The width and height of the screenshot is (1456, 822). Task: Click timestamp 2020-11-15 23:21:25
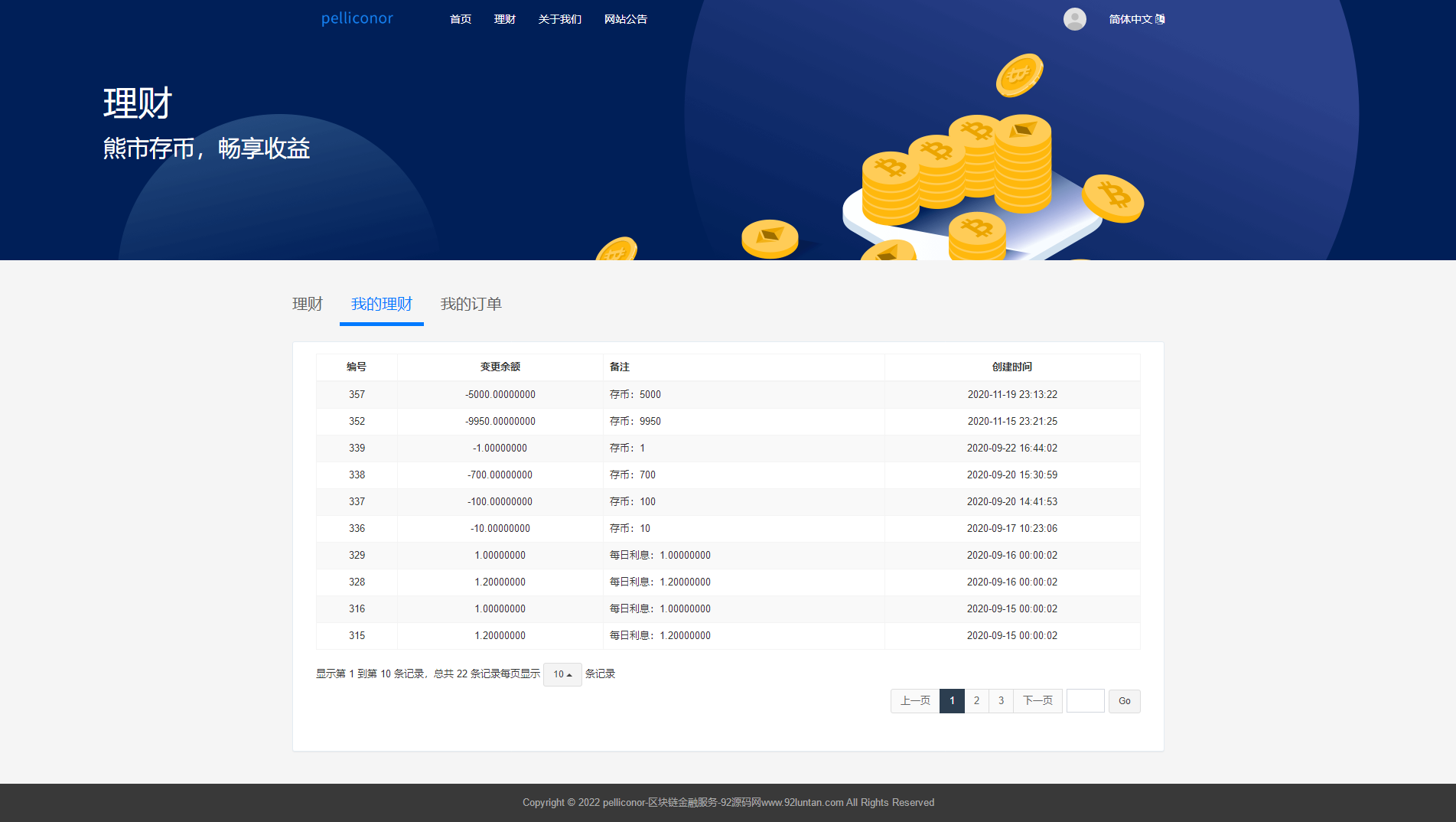pyautogui.click(x=1012, y=422)
